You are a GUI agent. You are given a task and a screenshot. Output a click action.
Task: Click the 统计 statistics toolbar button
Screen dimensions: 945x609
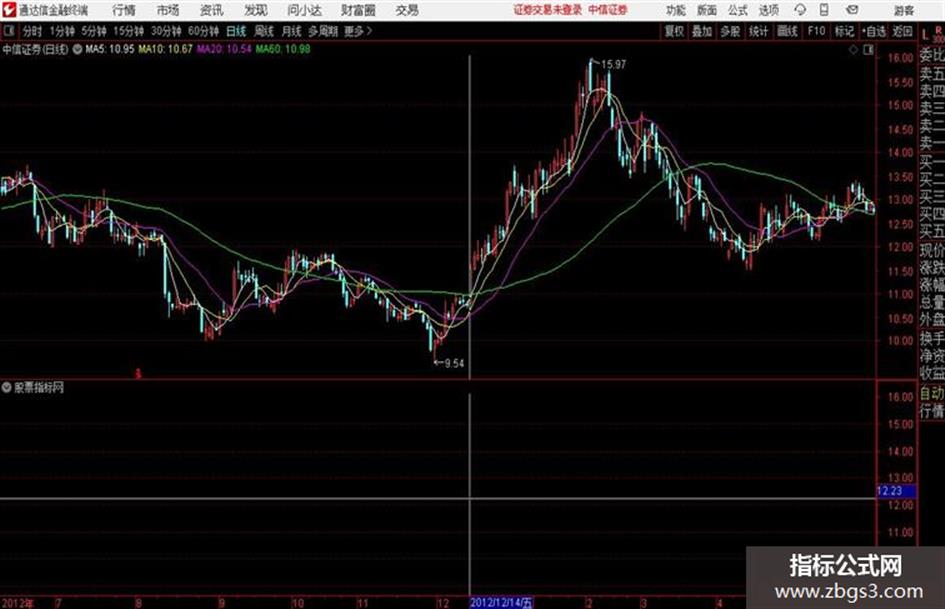click(758, 31)
